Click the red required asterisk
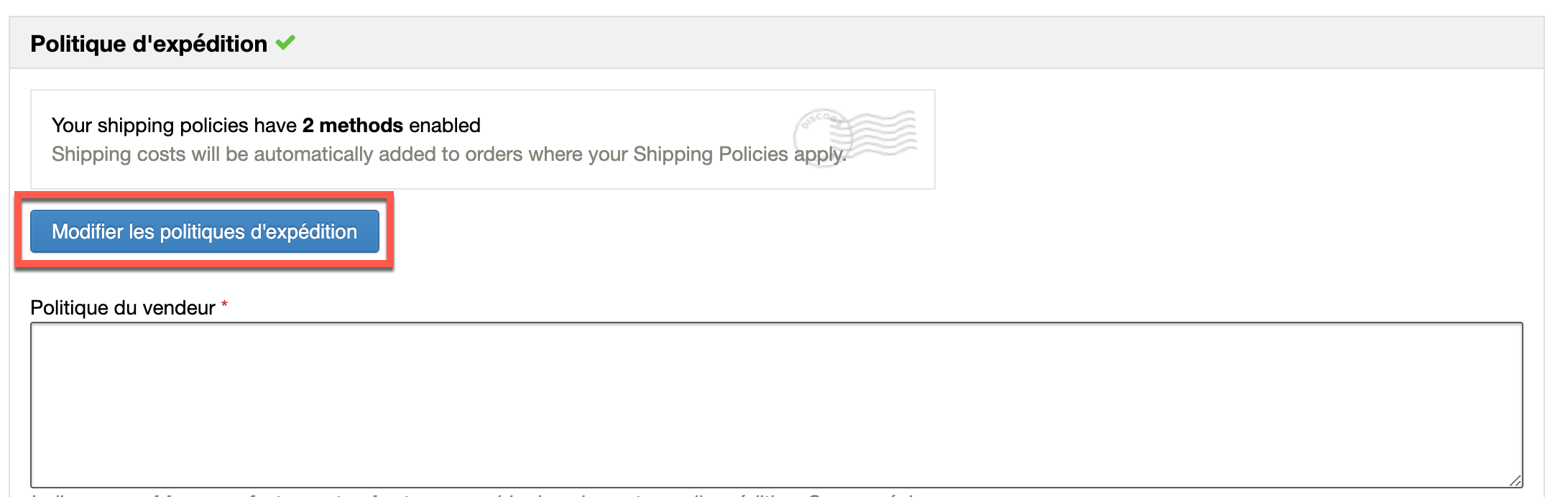Viewport: 1568px width, 497px height. (x=224, y=305)
